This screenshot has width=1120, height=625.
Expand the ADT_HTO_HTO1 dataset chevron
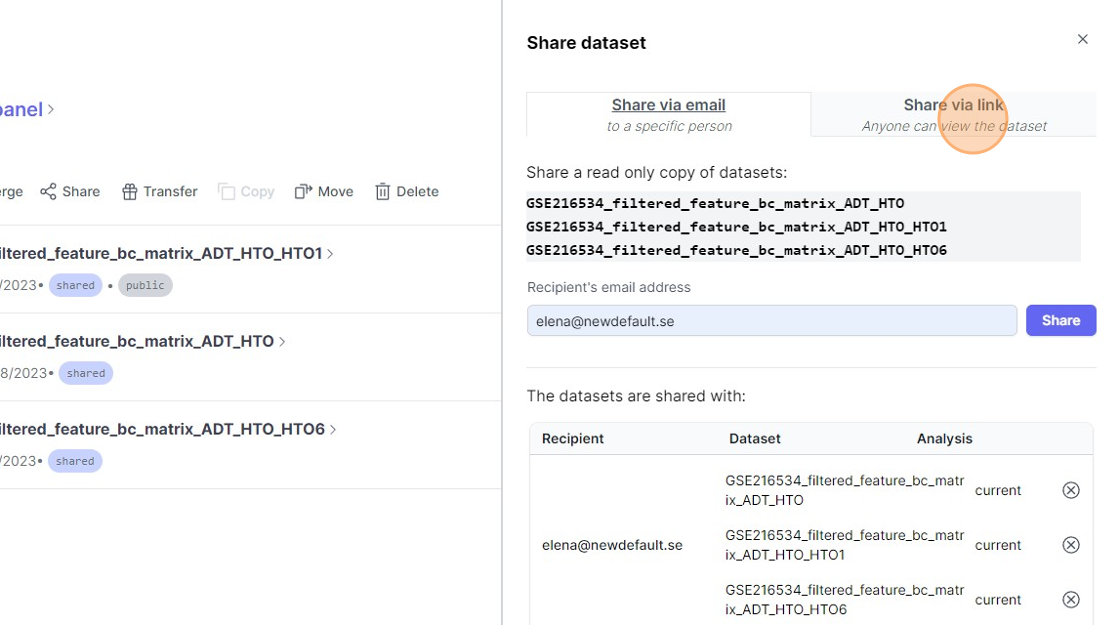click(x=331, y=254)
